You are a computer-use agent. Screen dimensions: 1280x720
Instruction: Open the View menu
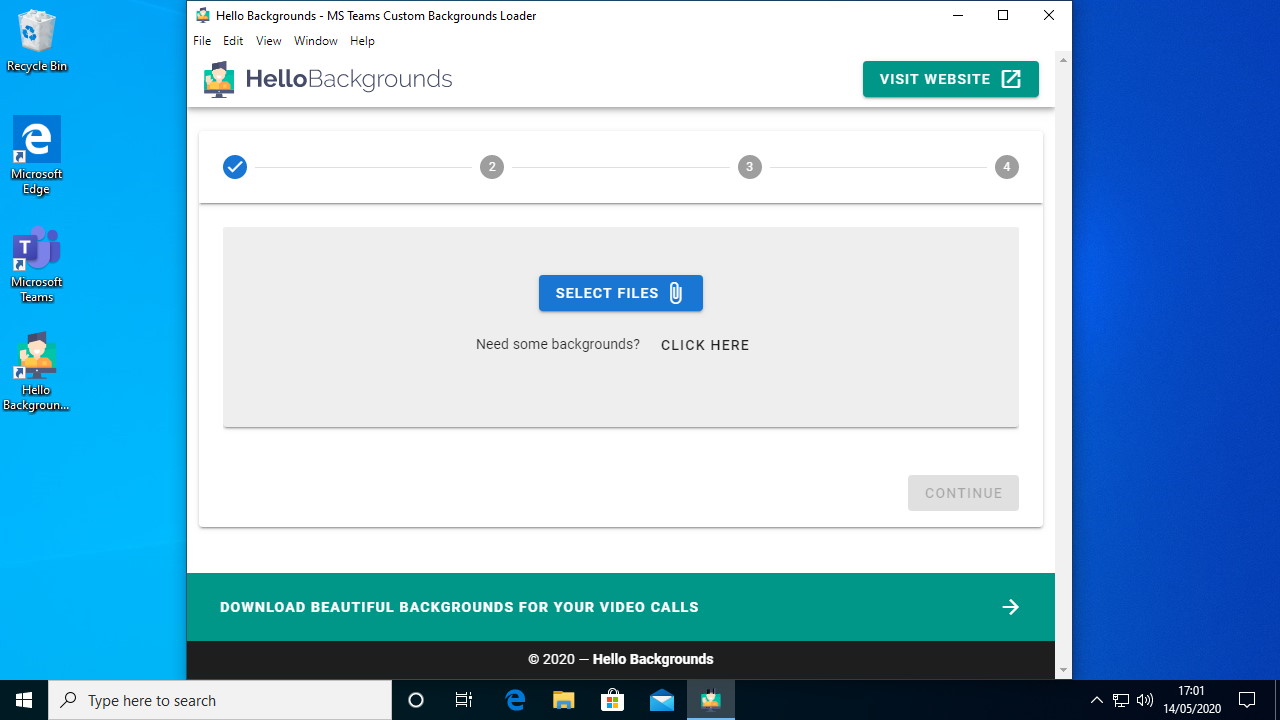(268, 41)
